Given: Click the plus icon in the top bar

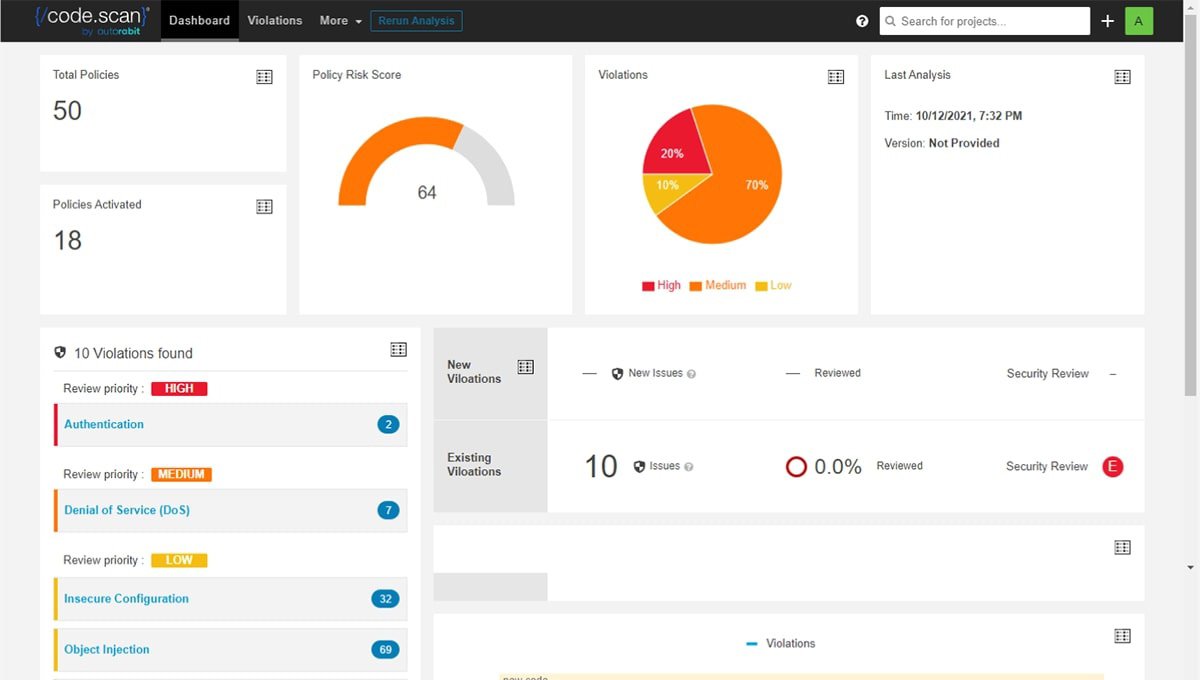Looking at the screenshot, I should pos(1108,20).
